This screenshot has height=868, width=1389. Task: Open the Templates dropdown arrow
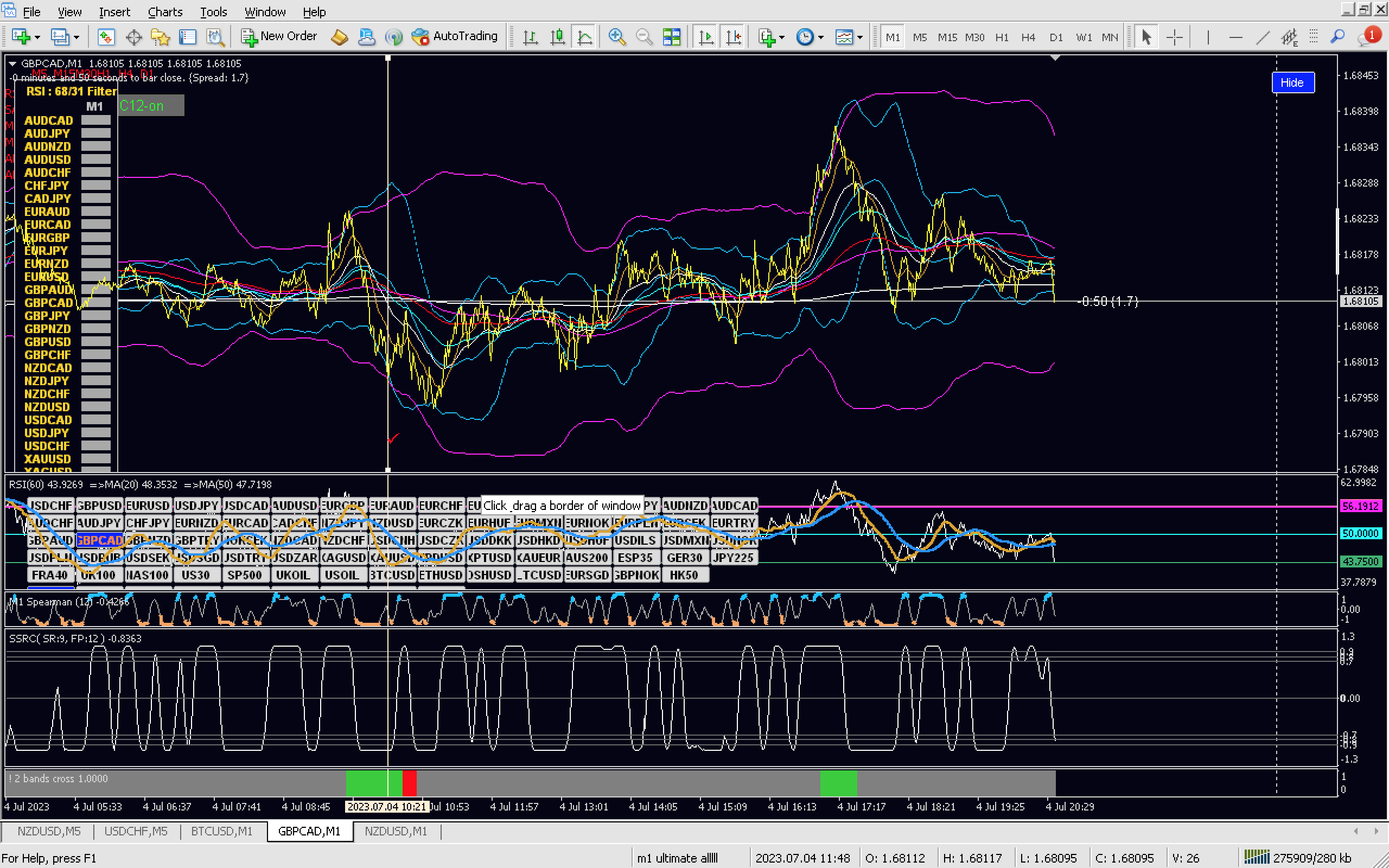tap(860, 37)
